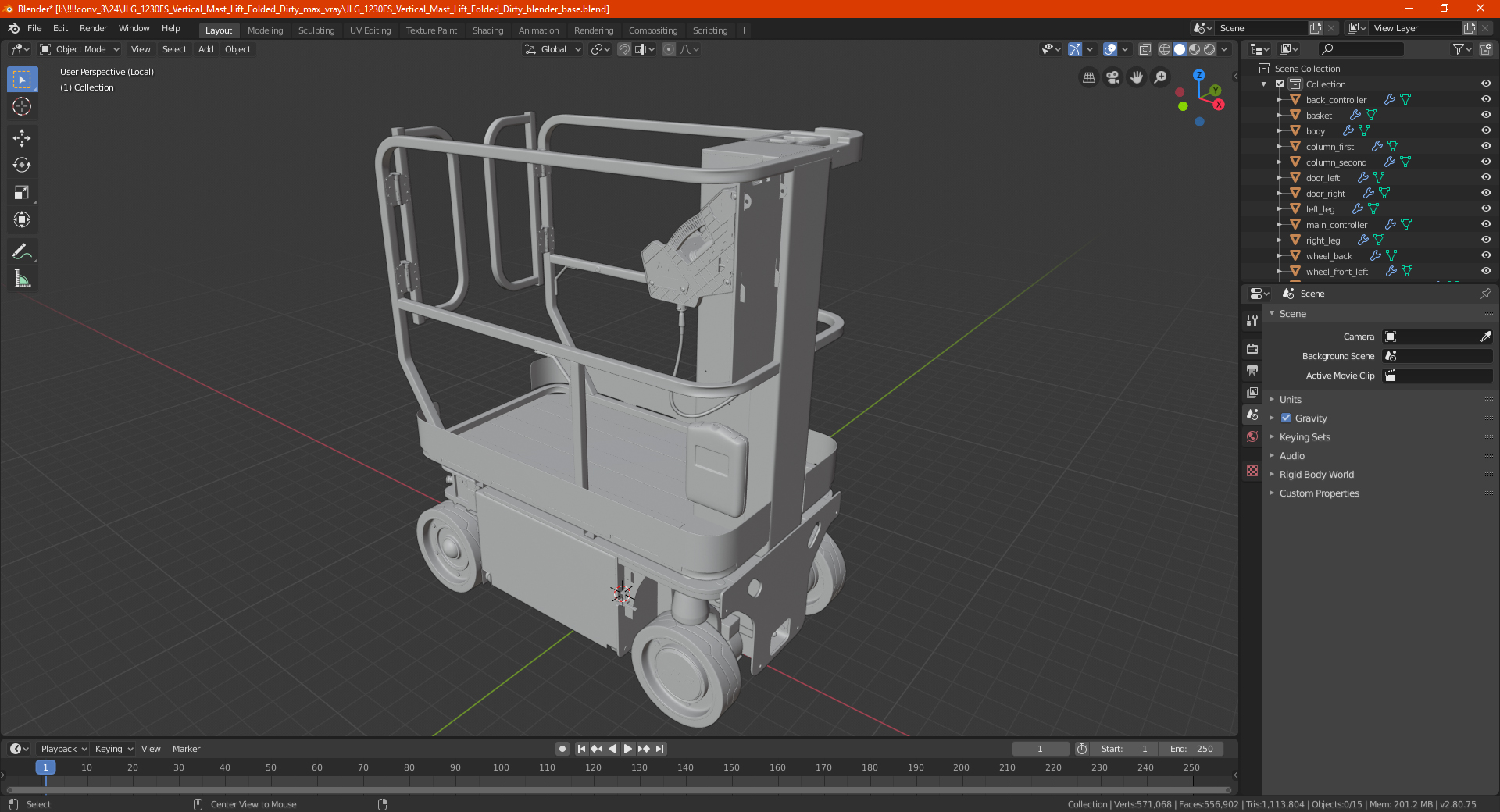The image size is (1500, 812).
Task: Open the viewport Add menu
Action: (x=205, y=49)
